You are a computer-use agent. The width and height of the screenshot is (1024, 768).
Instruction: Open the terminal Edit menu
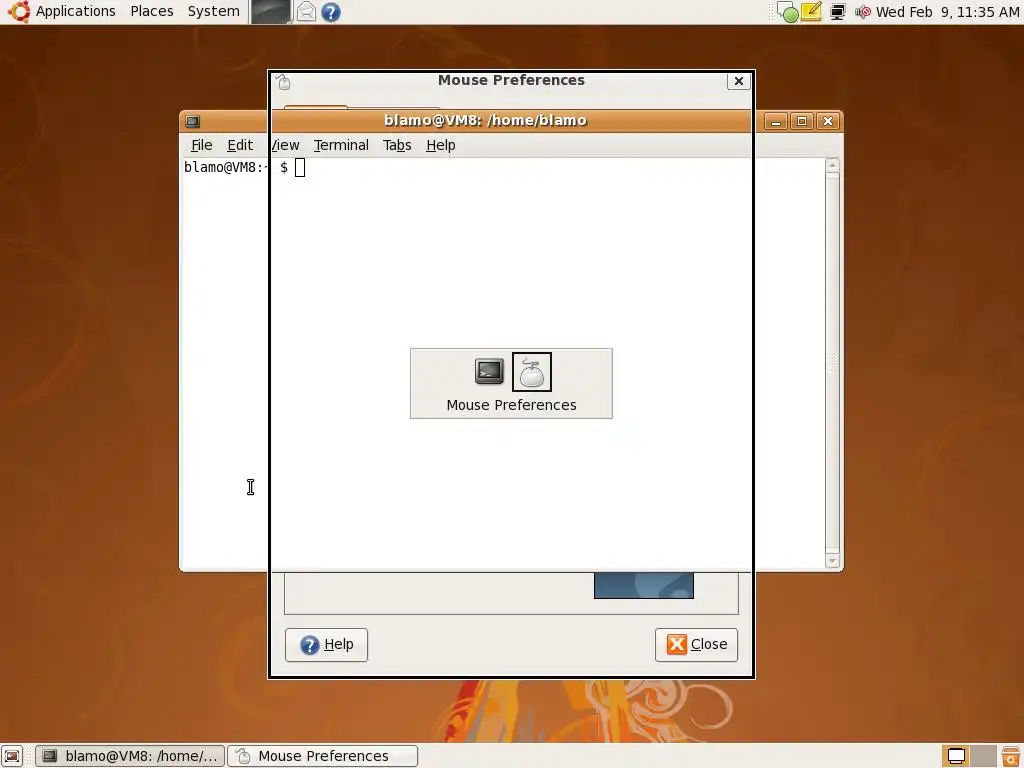point(240,145)
